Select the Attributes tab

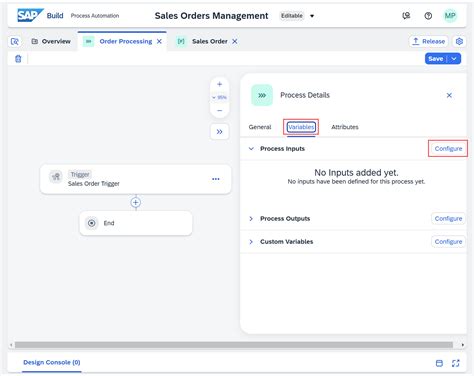pyautogui.click(x=345, y=127)
